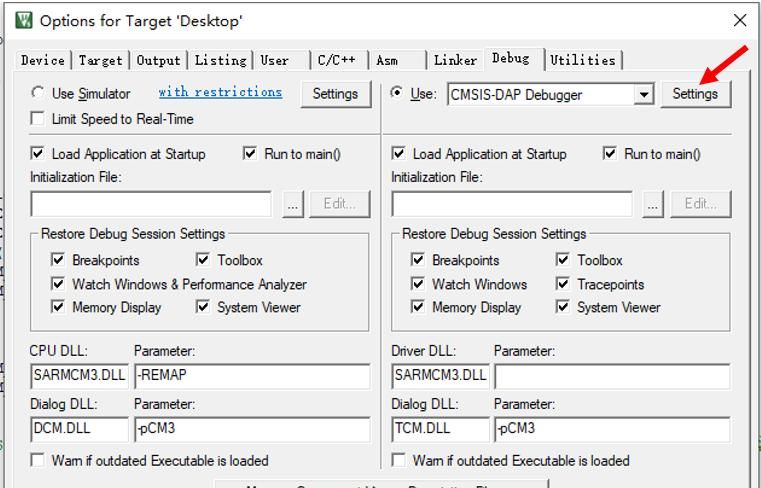Open the 'with restrictions' link
The width and height of the screenshot is (761, 488).
[x=220, y=92]
